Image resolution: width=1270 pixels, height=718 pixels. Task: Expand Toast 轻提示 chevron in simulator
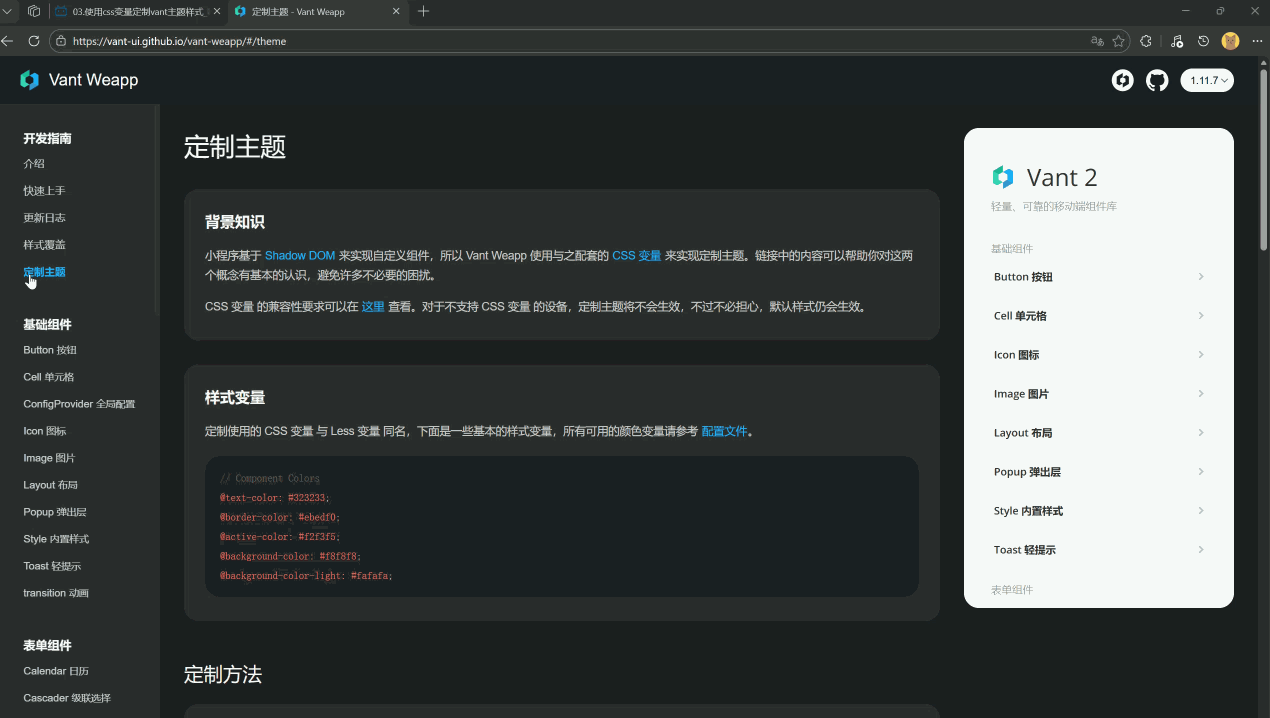(x=1201, y=550)
